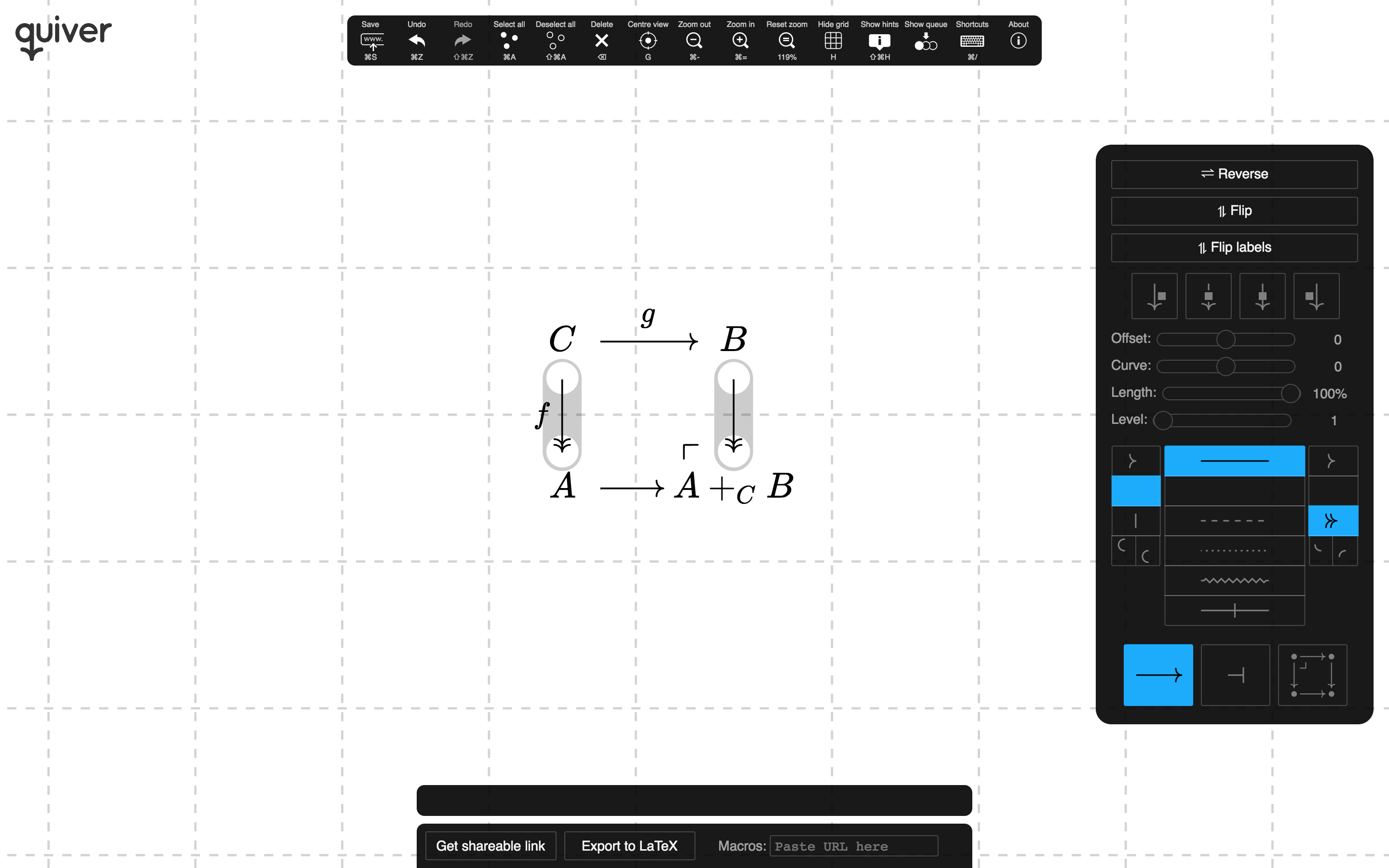Image resolution: width=1389 pixels, height=868 pixels.
Task: Click the Get shareable link button
Action: click(490, 846)
